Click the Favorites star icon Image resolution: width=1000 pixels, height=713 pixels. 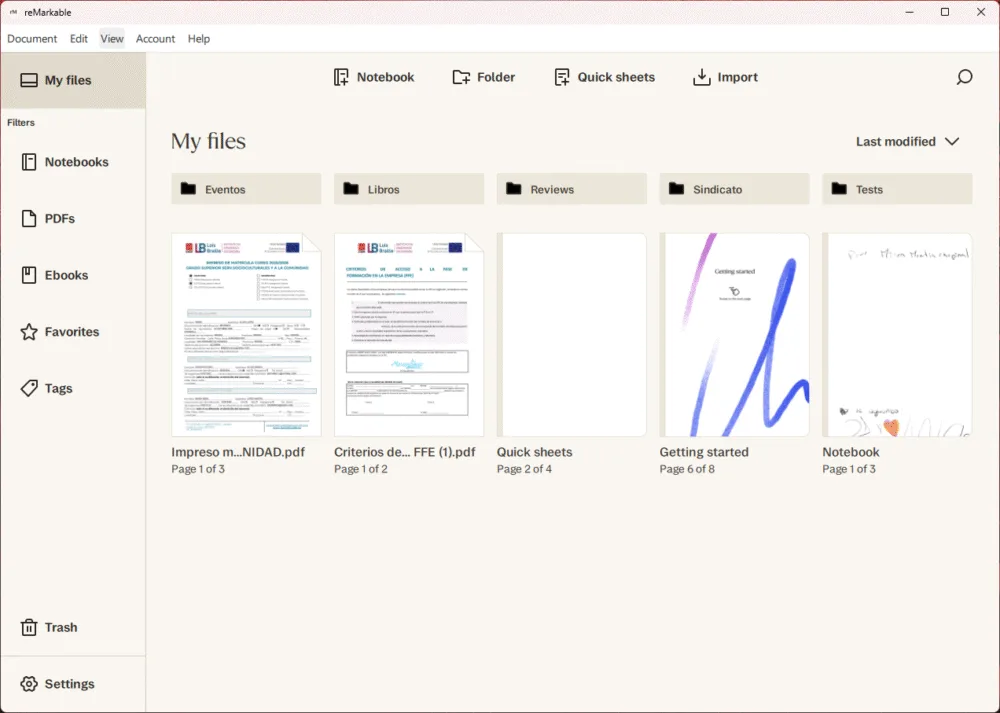coord(29,332)
